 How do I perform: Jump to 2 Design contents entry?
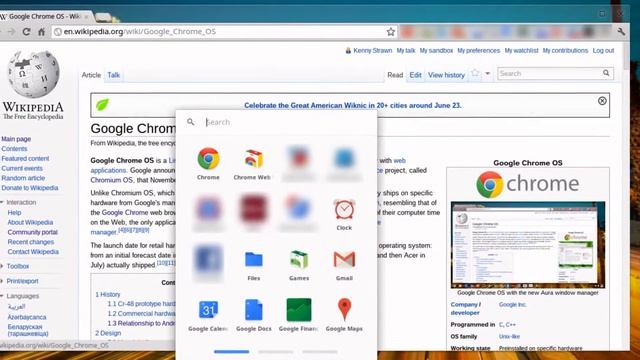click(108, 333)
